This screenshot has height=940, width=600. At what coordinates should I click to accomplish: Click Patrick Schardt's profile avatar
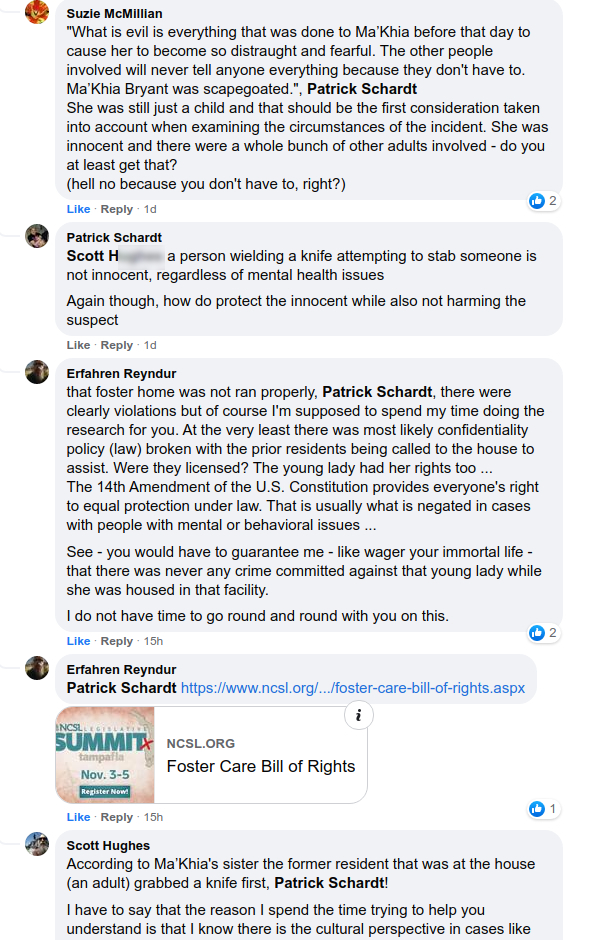click(37, 236)
